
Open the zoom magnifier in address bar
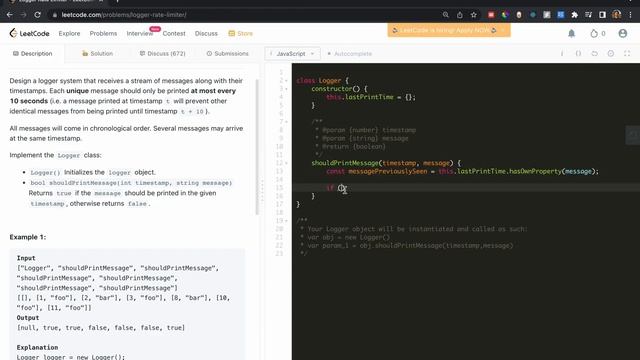446,15
